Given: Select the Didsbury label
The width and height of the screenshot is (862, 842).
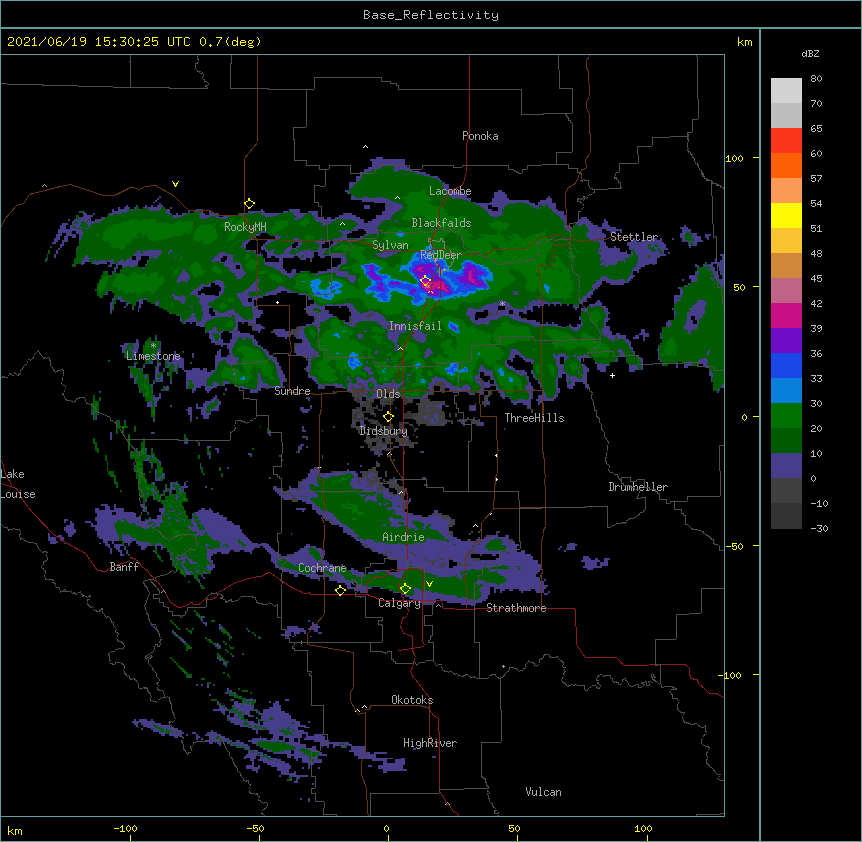Looking at the screenshot, I should [x=383, y=431].
